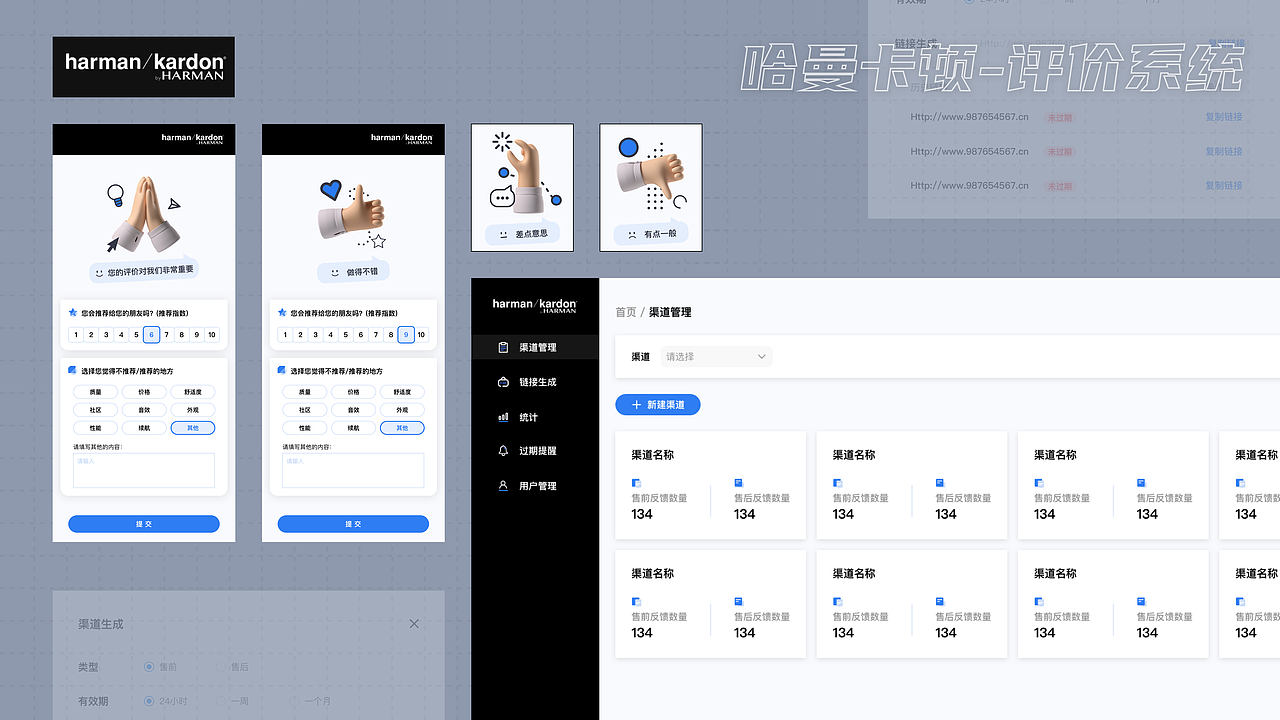Click the 您的评价对我们非常重要 caption bubble
Image resolution: width=1280 pixels, height=720 pixels.
(x=143, y=271)
